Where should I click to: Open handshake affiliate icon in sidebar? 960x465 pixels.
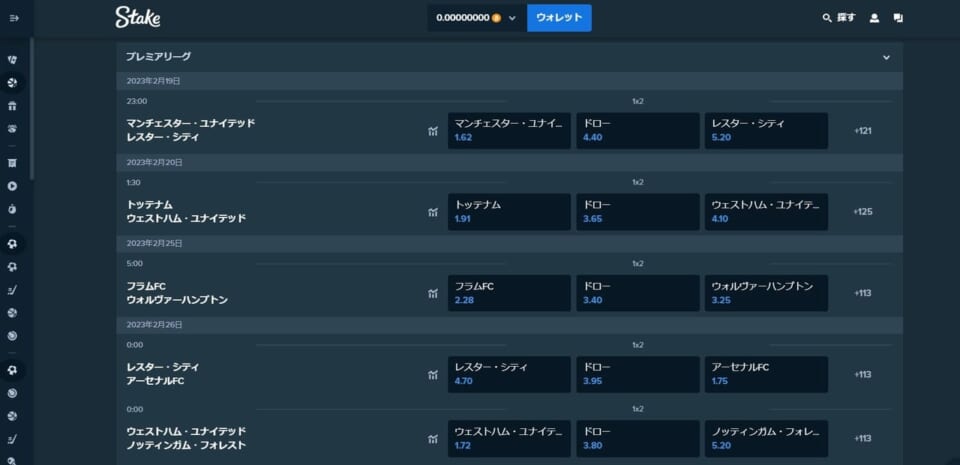(x=12, y=129)
